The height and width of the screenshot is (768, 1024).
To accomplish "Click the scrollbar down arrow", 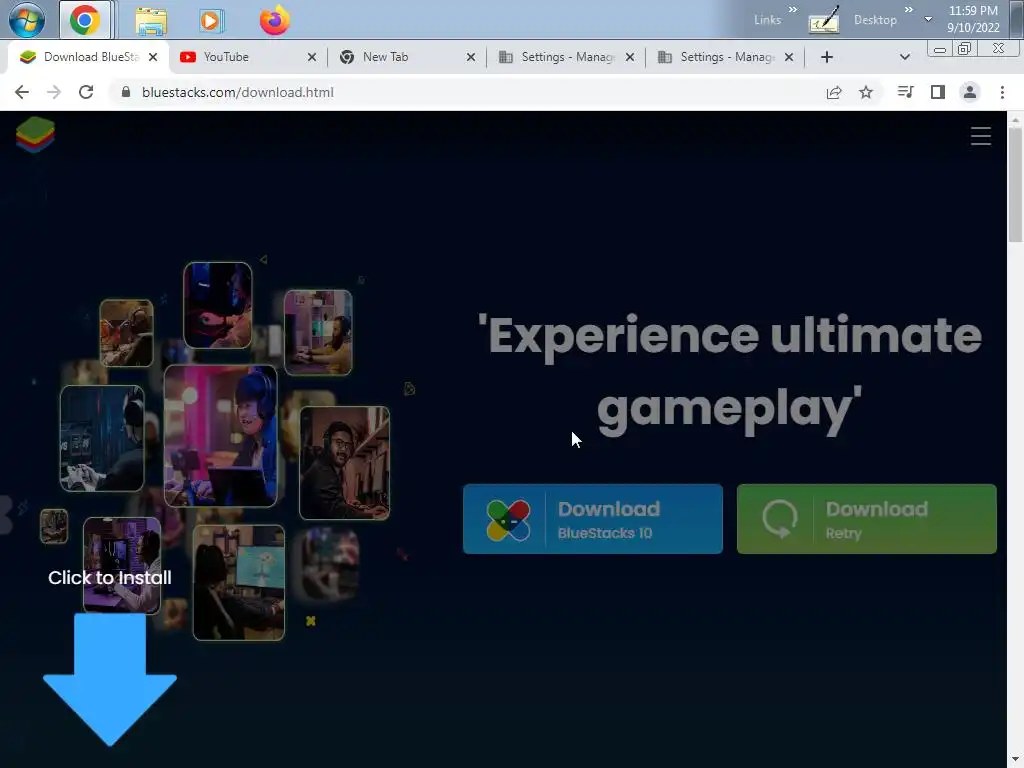I will (x=1015, y=760).
